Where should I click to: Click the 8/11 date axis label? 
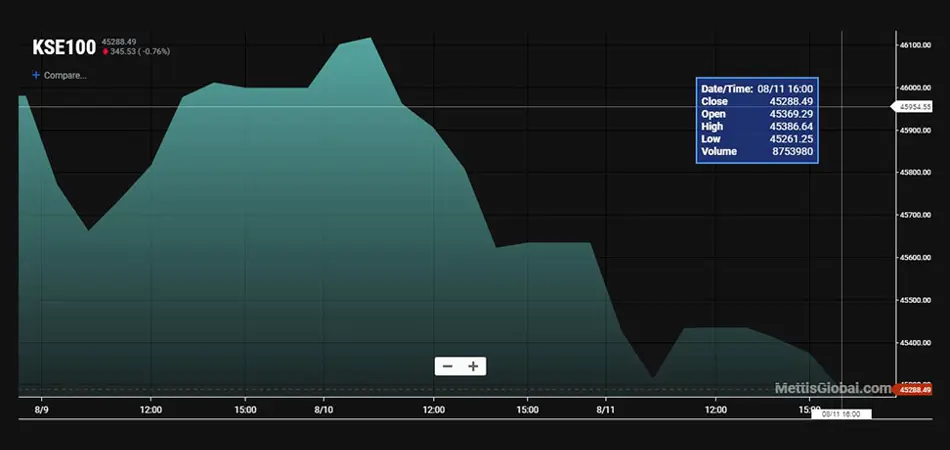[x=606, y=409]
